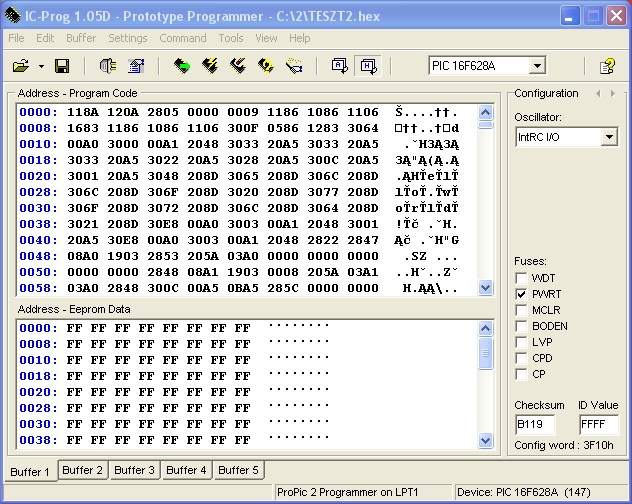Select word 300F in row 0008
Screen dimensions: 632x504
point(243,128)
